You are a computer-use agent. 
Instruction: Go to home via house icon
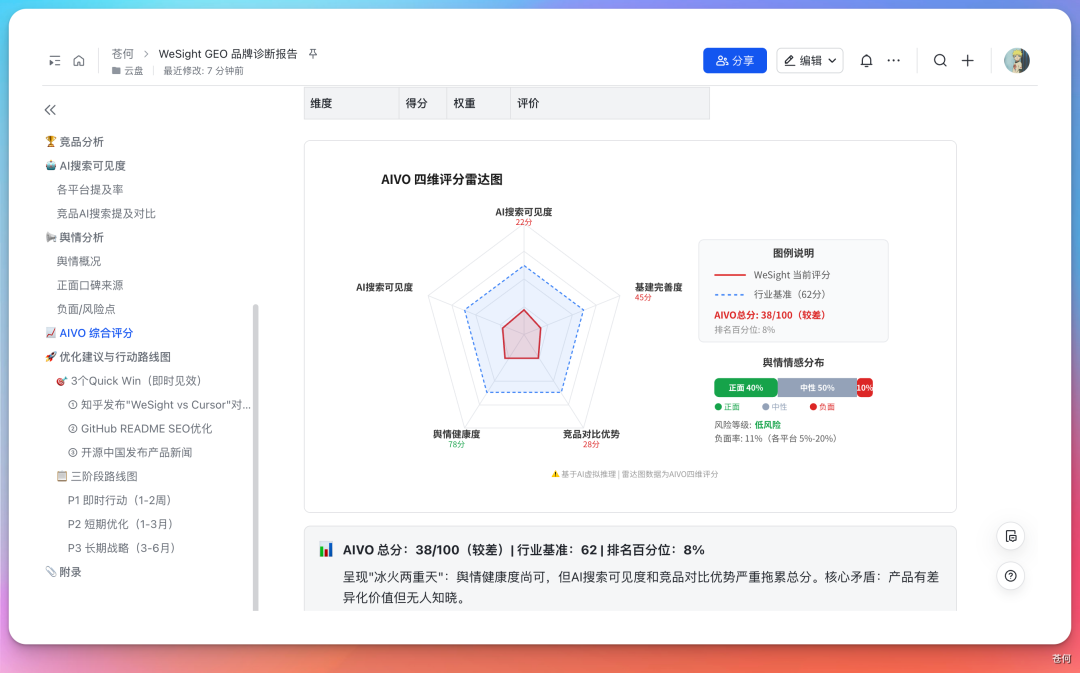79,61
